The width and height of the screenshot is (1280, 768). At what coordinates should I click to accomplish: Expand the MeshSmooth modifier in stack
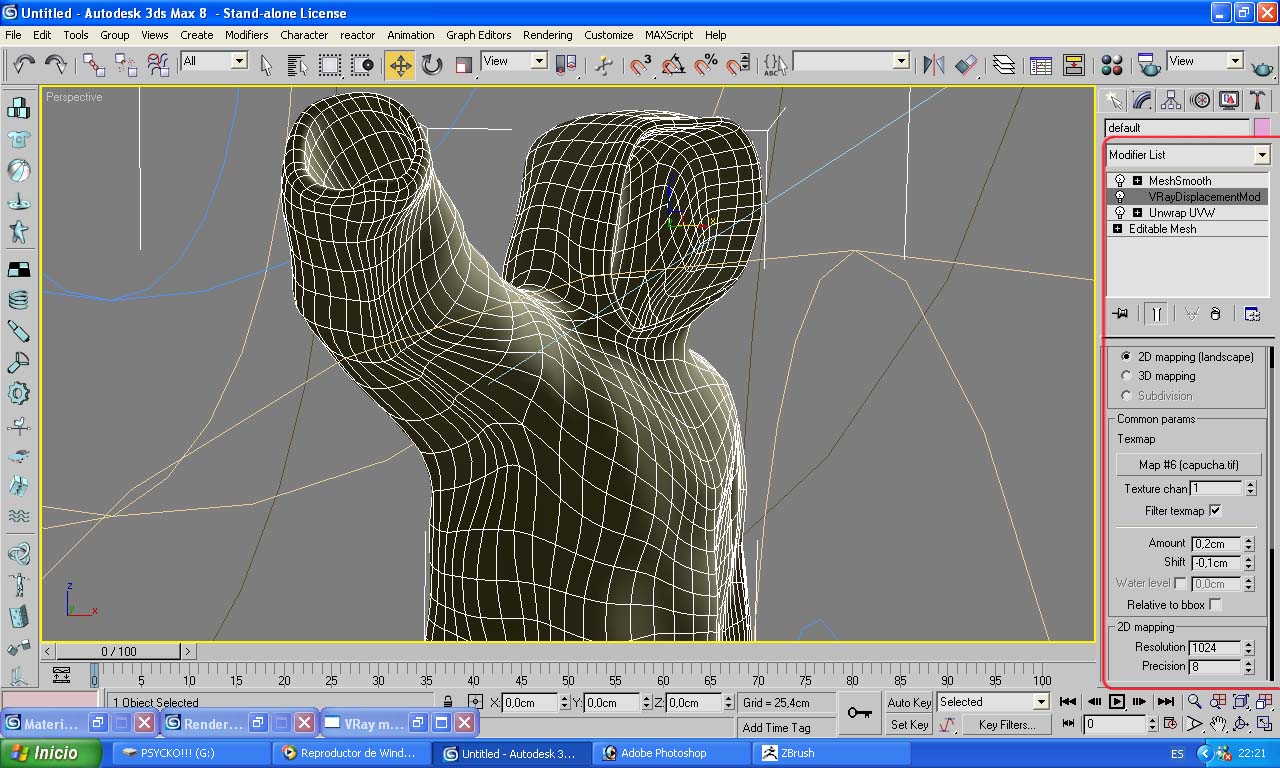(1137, 181)
